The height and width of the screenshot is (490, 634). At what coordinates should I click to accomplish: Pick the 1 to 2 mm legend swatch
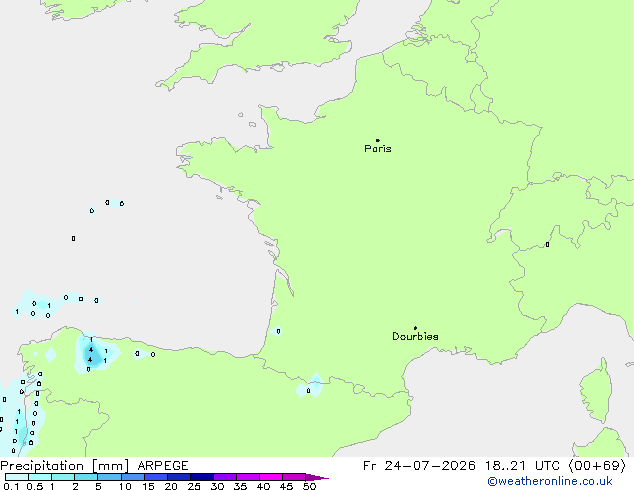tap(63, 477)
